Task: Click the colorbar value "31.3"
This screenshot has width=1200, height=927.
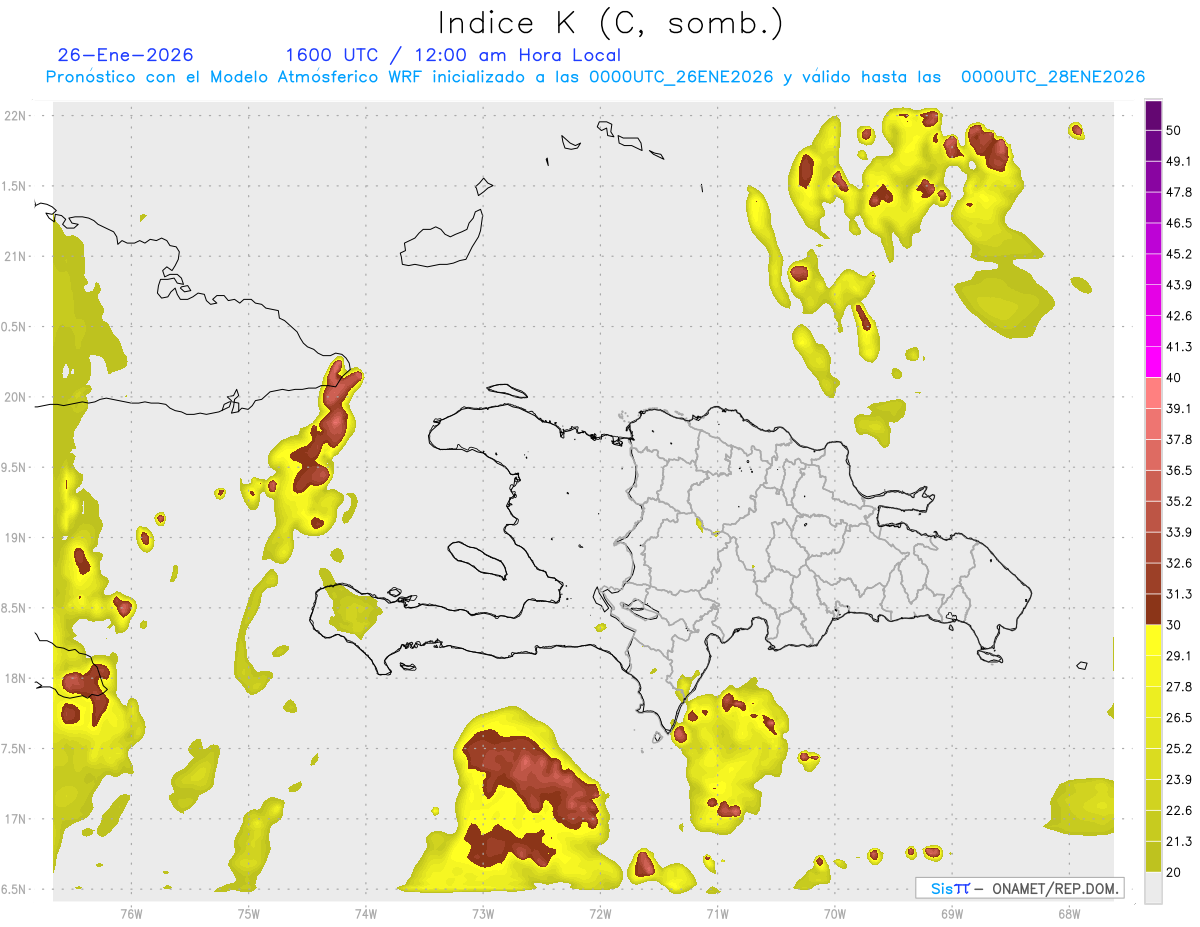Action: 1179,594
